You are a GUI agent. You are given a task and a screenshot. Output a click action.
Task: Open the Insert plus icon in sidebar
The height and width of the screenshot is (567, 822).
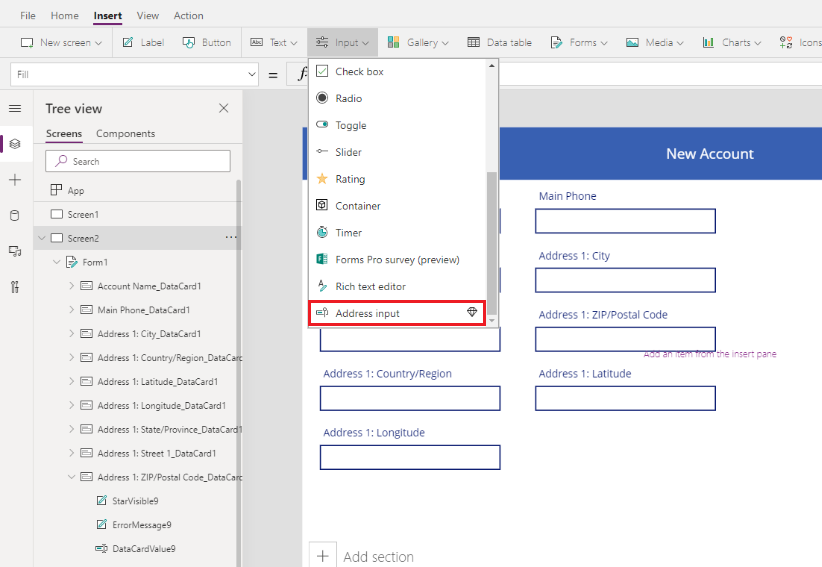15,180
